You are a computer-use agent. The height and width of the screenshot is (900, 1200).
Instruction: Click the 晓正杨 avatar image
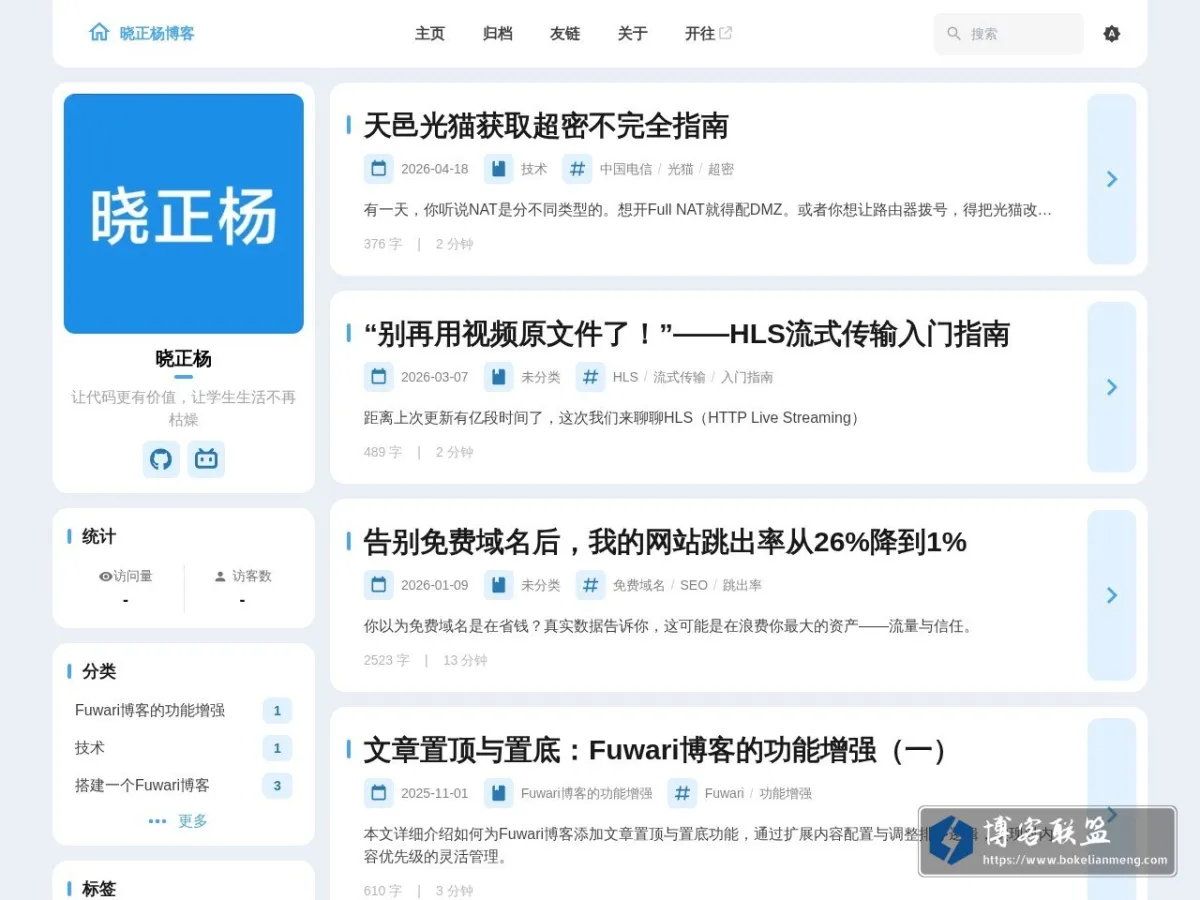pyautogui.click(x=184, y=214)
